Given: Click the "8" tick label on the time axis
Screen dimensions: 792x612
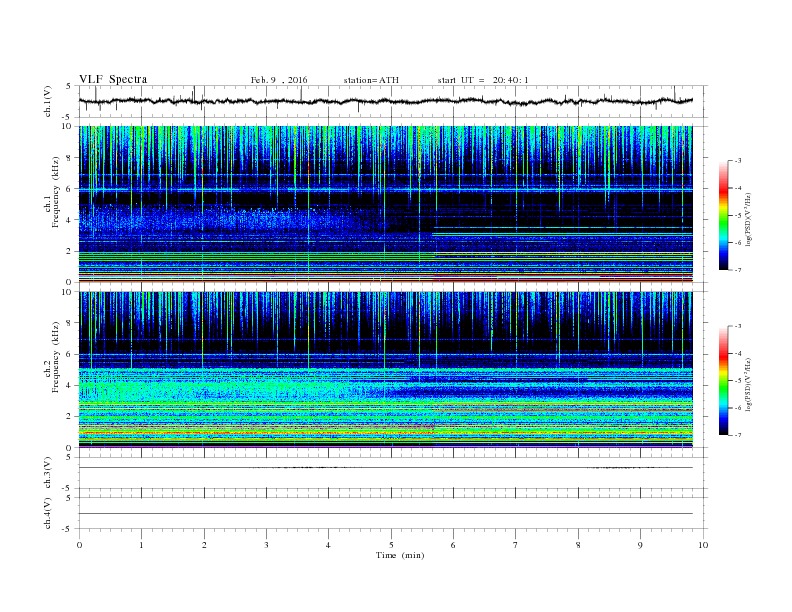Looking at the screenshot, I should (x=578, y=545).
